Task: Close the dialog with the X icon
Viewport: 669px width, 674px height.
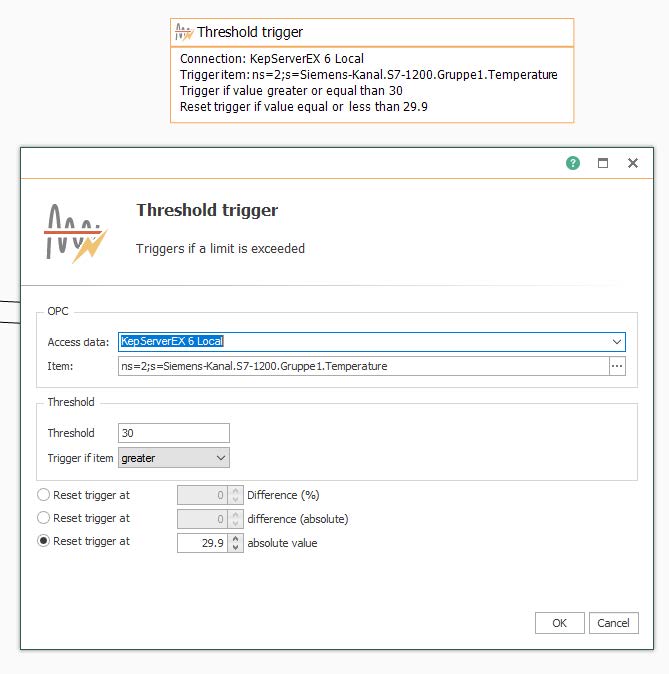Action: coord(633,163)
